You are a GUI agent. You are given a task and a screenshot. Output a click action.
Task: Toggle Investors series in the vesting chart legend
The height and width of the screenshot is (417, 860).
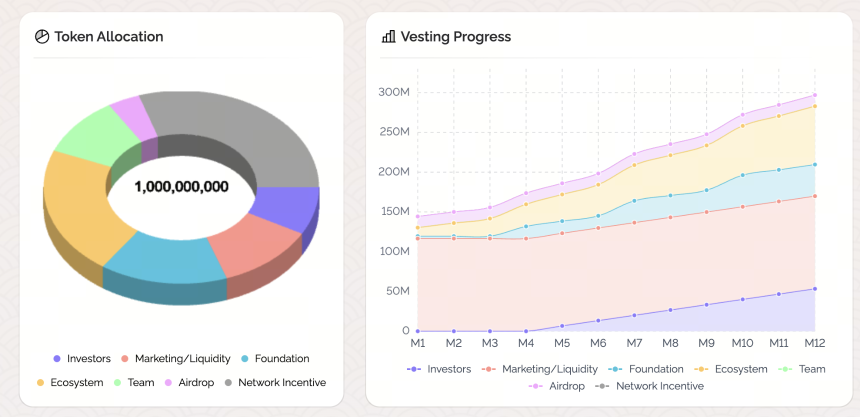(x=439, y=369)
